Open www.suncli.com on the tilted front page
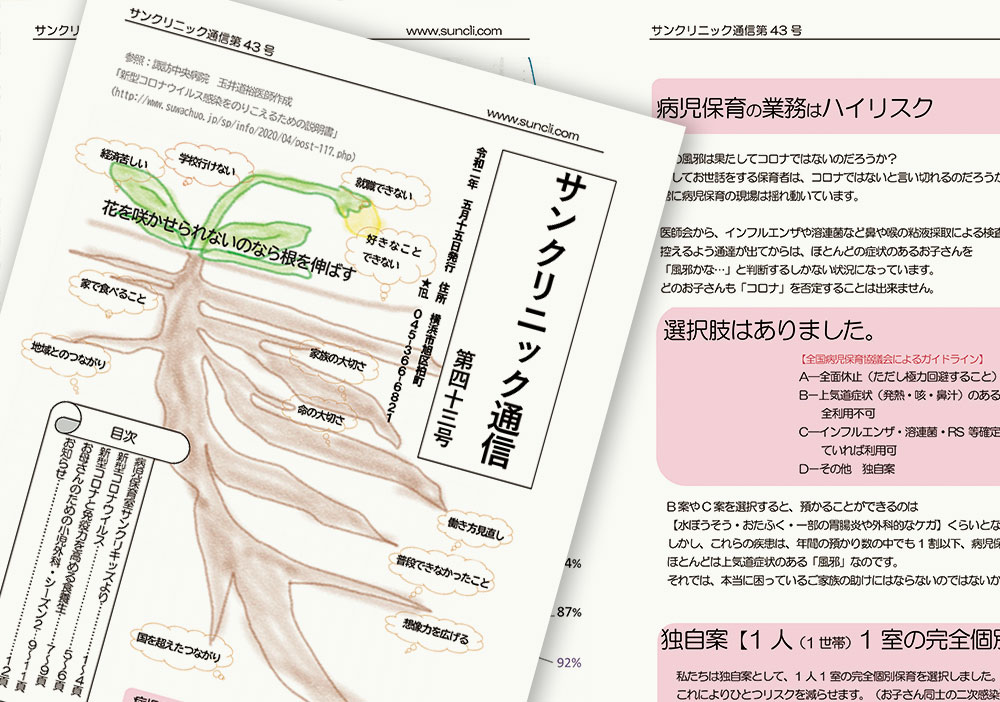Screen dimensions: 1000x702 533,124
